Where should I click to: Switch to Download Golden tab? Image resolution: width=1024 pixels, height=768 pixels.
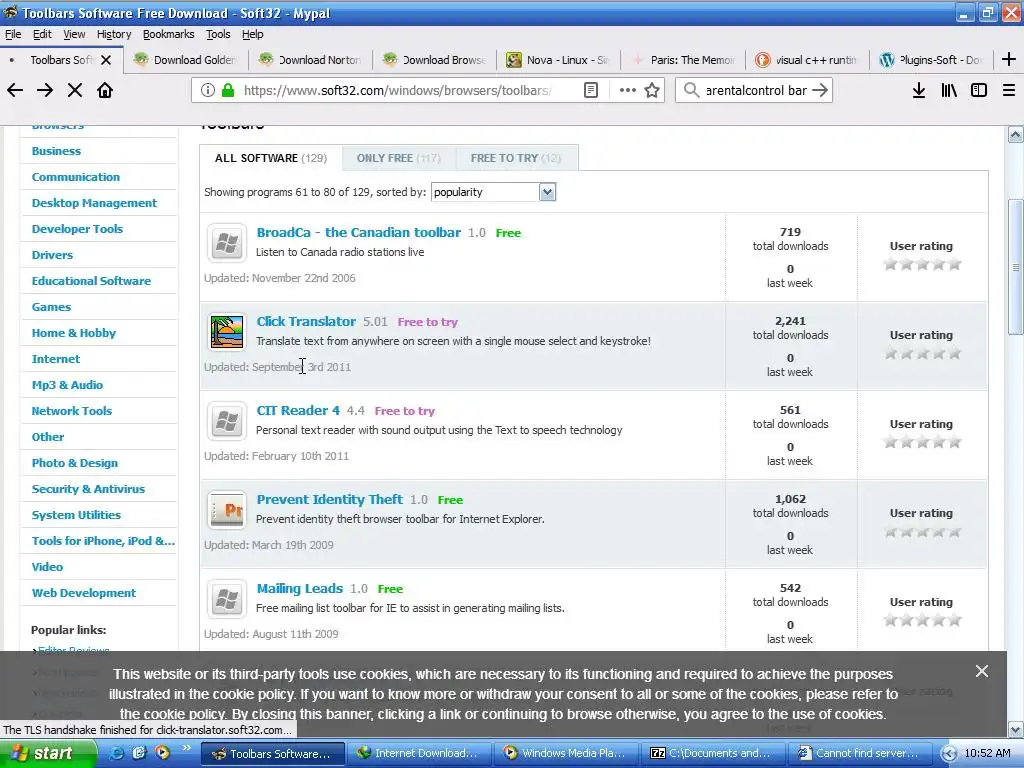click(x=185, y=60)
